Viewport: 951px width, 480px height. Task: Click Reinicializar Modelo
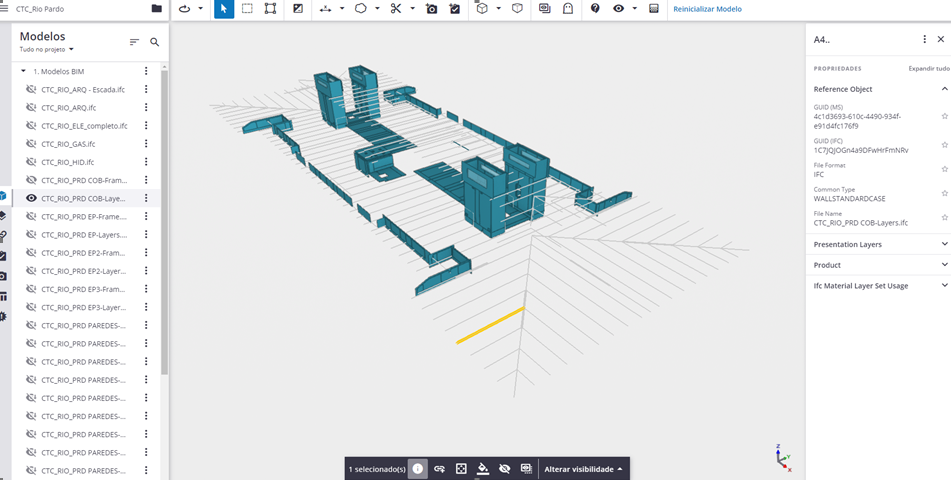707,9
